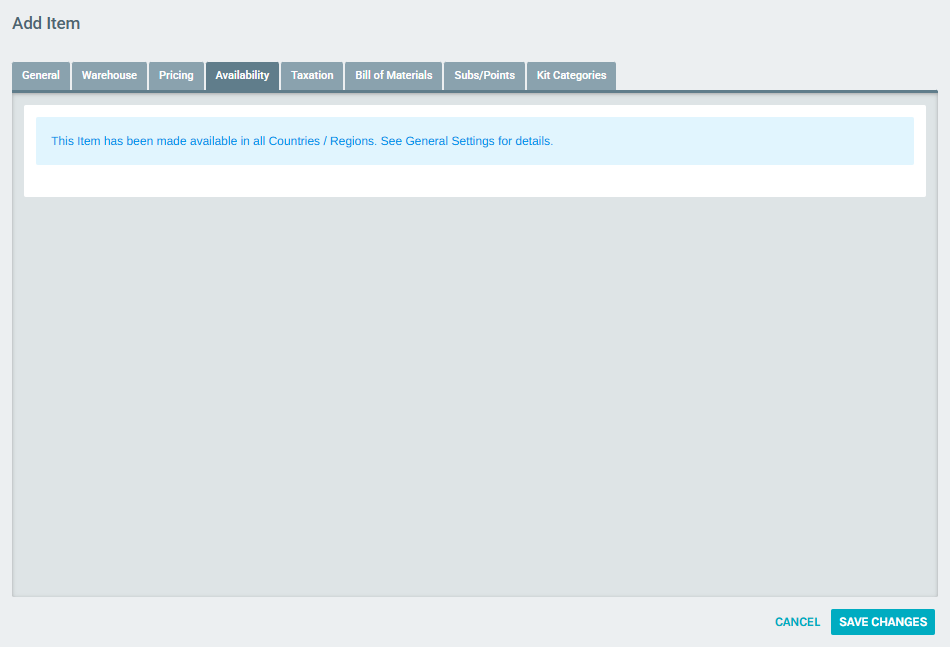
Task: Go to taxation settings for this item
Action: [311, 75]
